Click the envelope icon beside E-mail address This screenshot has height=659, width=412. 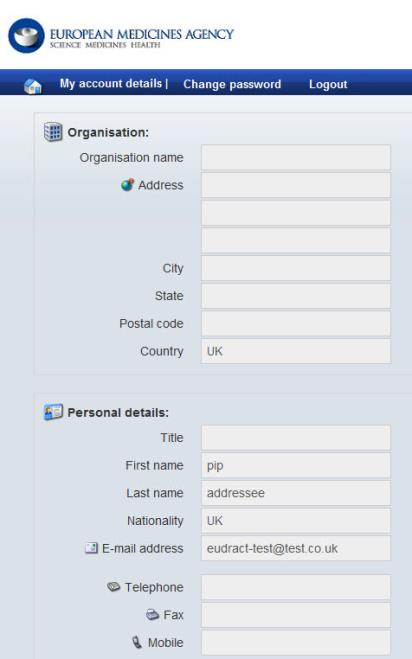point(91,548)
